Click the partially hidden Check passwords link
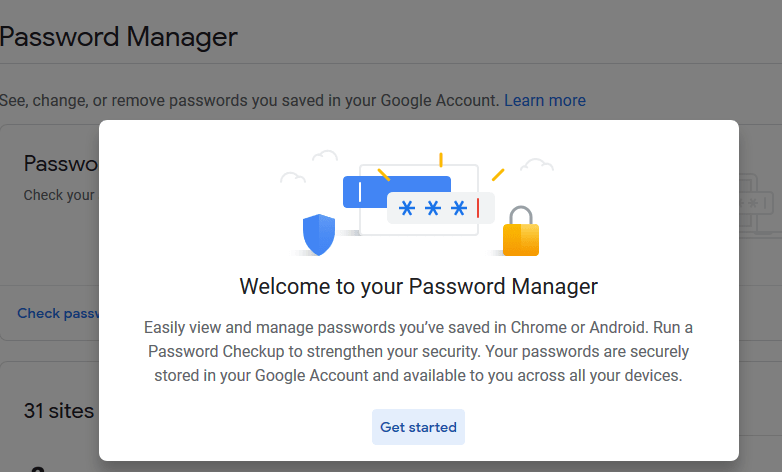Viewport: 782px width, 472px height. 58,313
